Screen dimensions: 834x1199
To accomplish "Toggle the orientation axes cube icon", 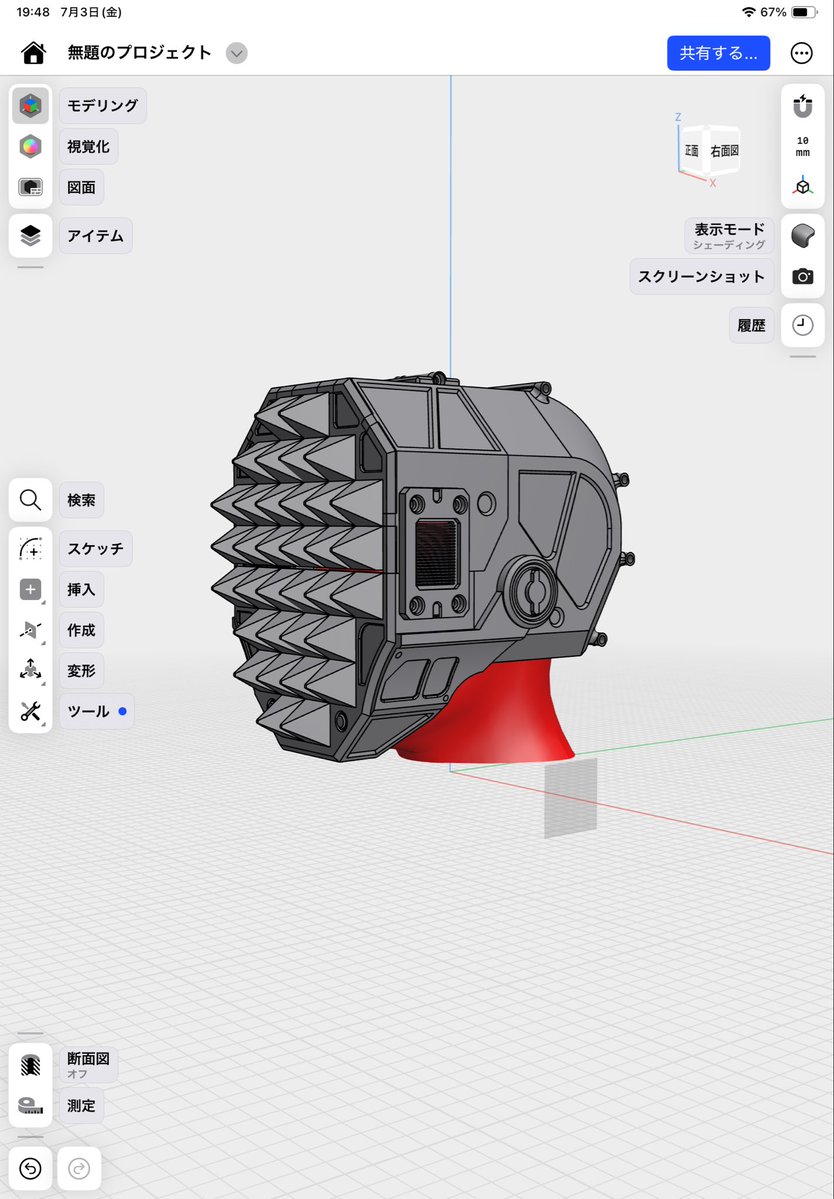I will [x=803, y=186].
